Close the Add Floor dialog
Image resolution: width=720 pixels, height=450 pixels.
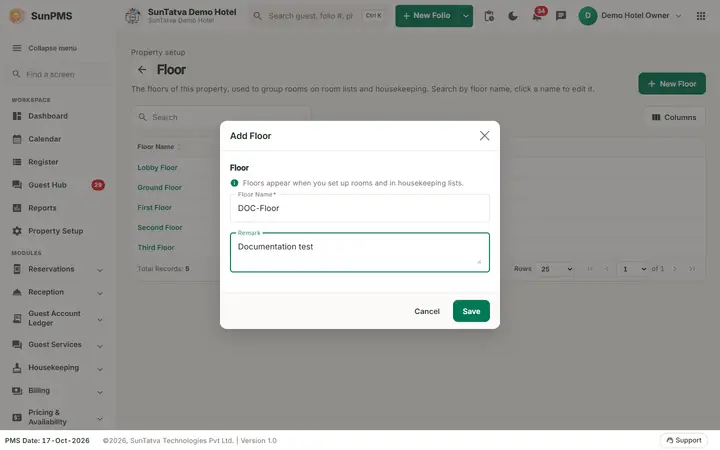(x=484, y=135)
